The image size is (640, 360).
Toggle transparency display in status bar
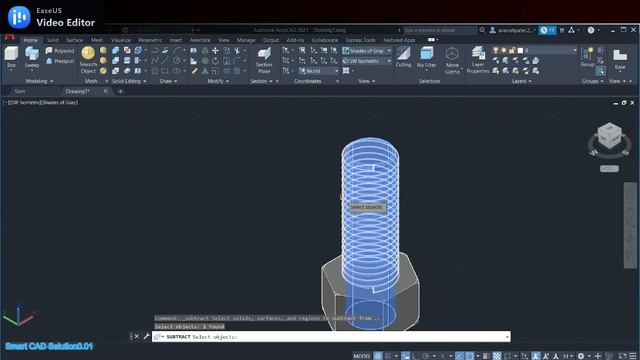(x=497, y=356)
